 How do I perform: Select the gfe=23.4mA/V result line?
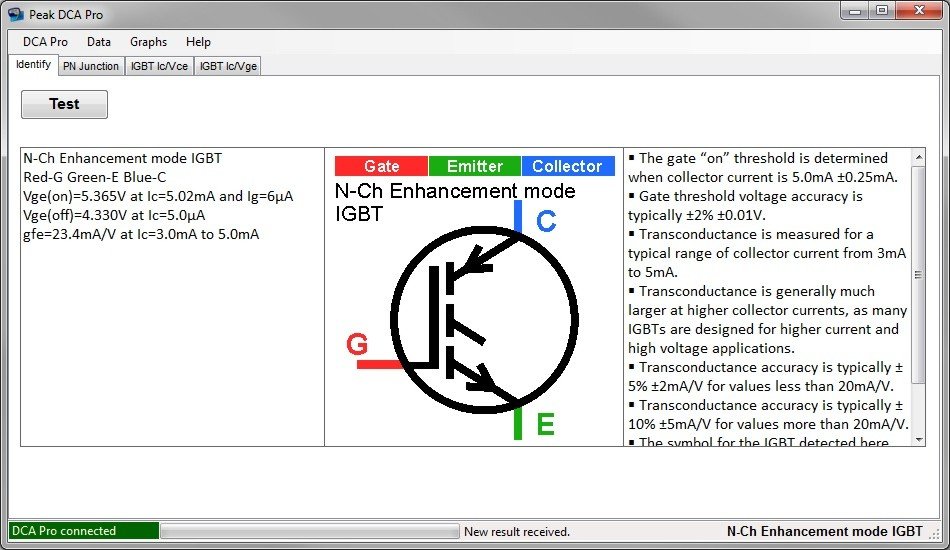[x=141, y=234]
